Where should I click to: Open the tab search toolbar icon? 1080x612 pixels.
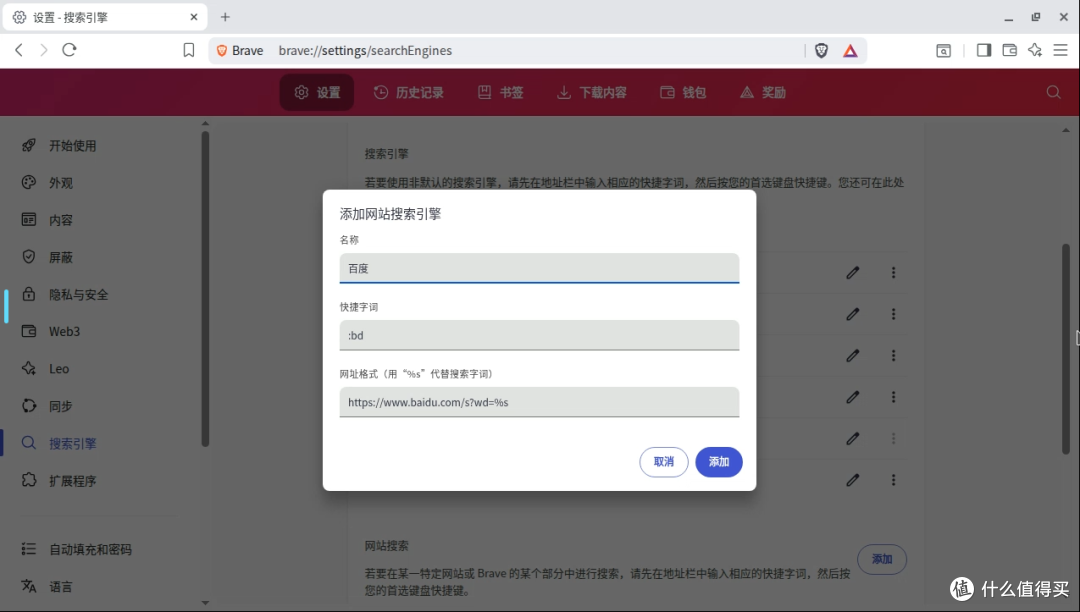[x=944, y=50]
